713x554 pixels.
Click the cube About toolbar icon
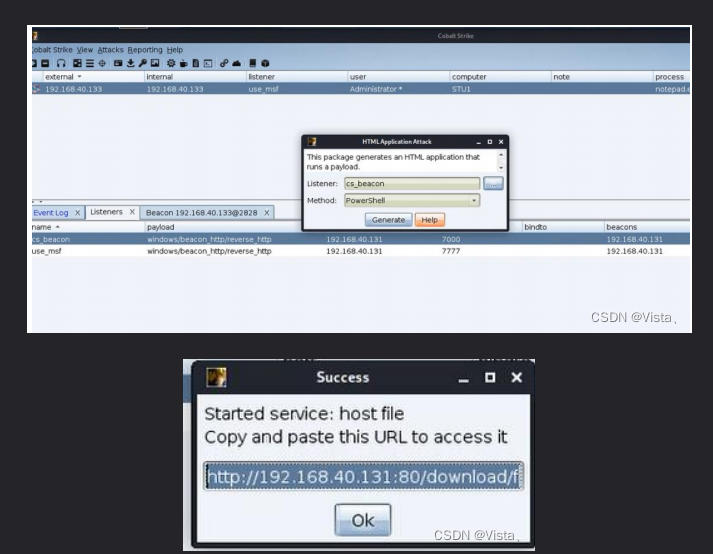pyautogui.click(x=266, y=63)
